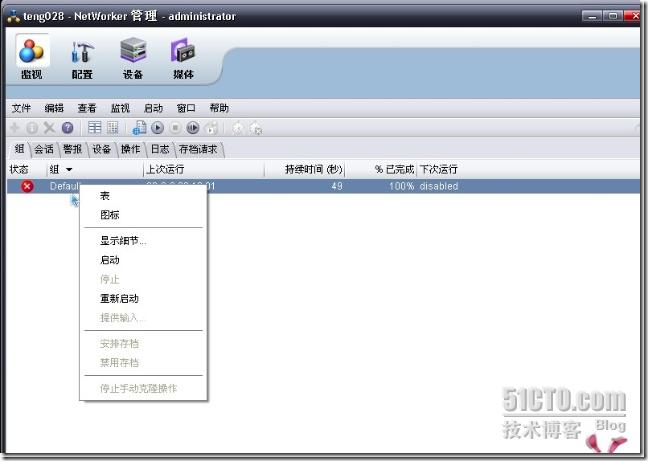Click the 49 duration value
The width and height of the screenshot is (648, 461).
click(337, 186)
